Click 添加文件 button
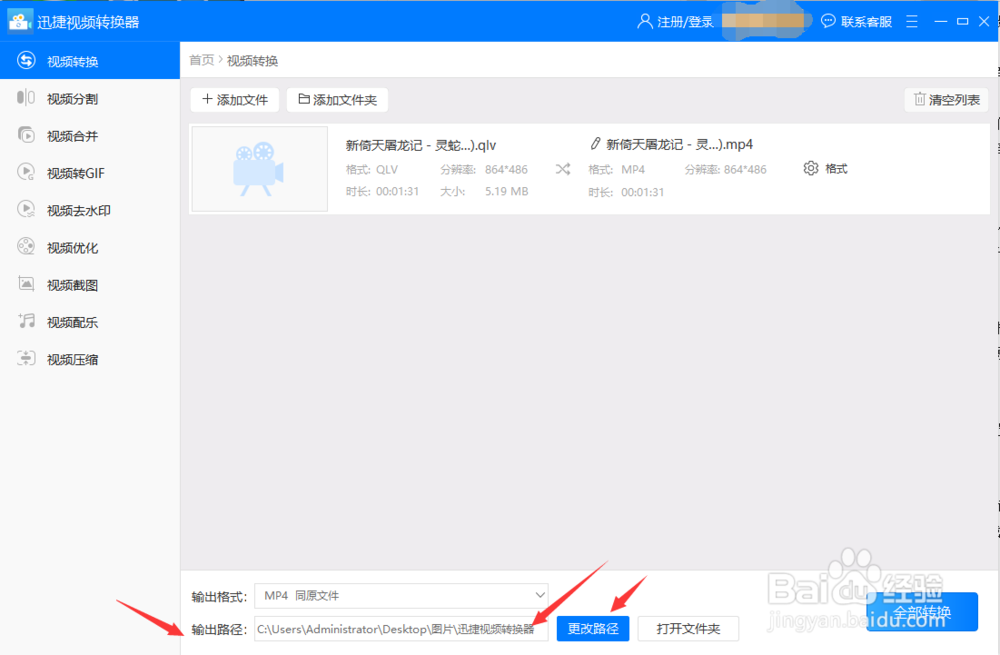The height and width of the screenshot is (655, 1000). tap(235, 99)
